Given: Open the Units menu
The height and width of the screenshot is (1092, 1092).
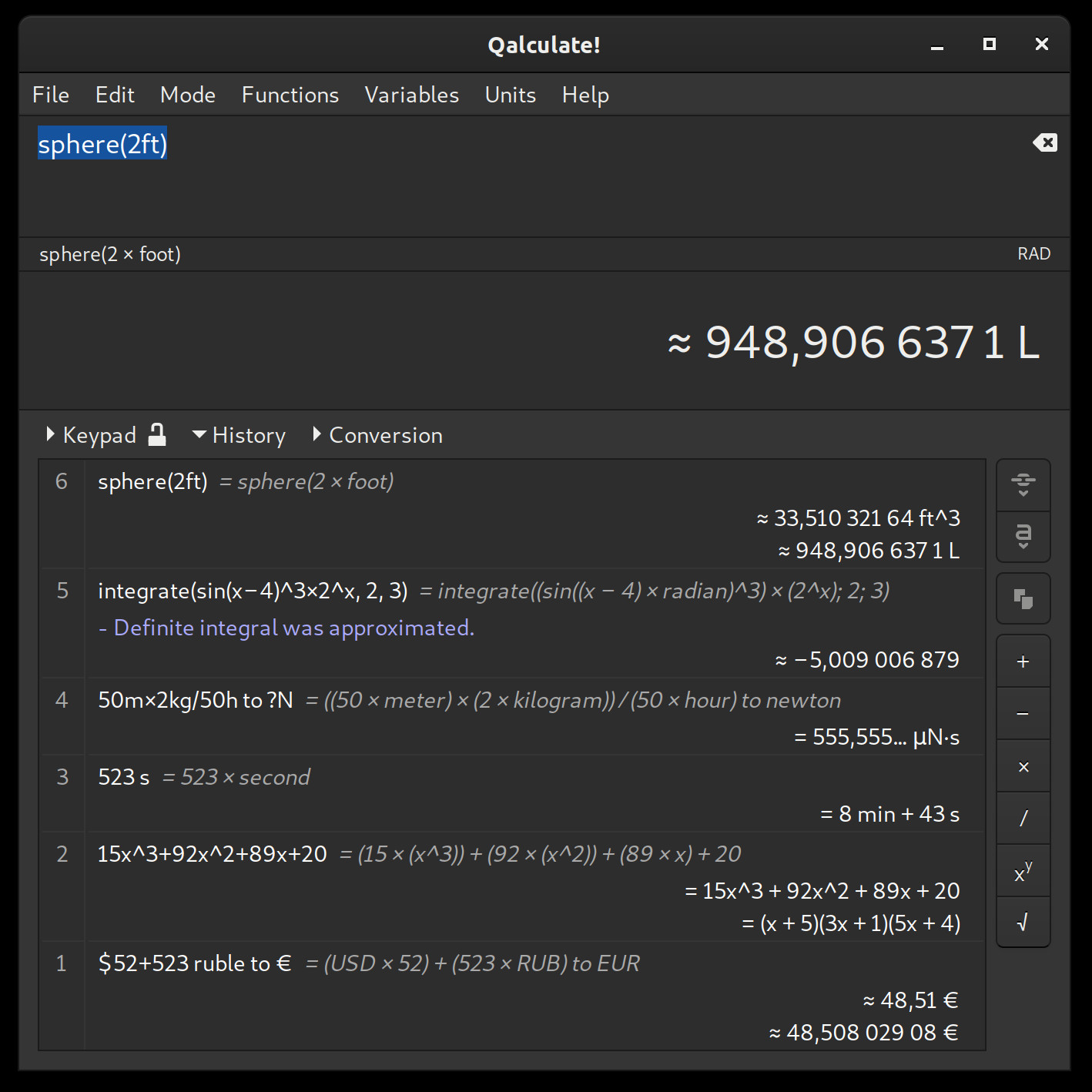Looking at the screenshot, I should 511,95.
